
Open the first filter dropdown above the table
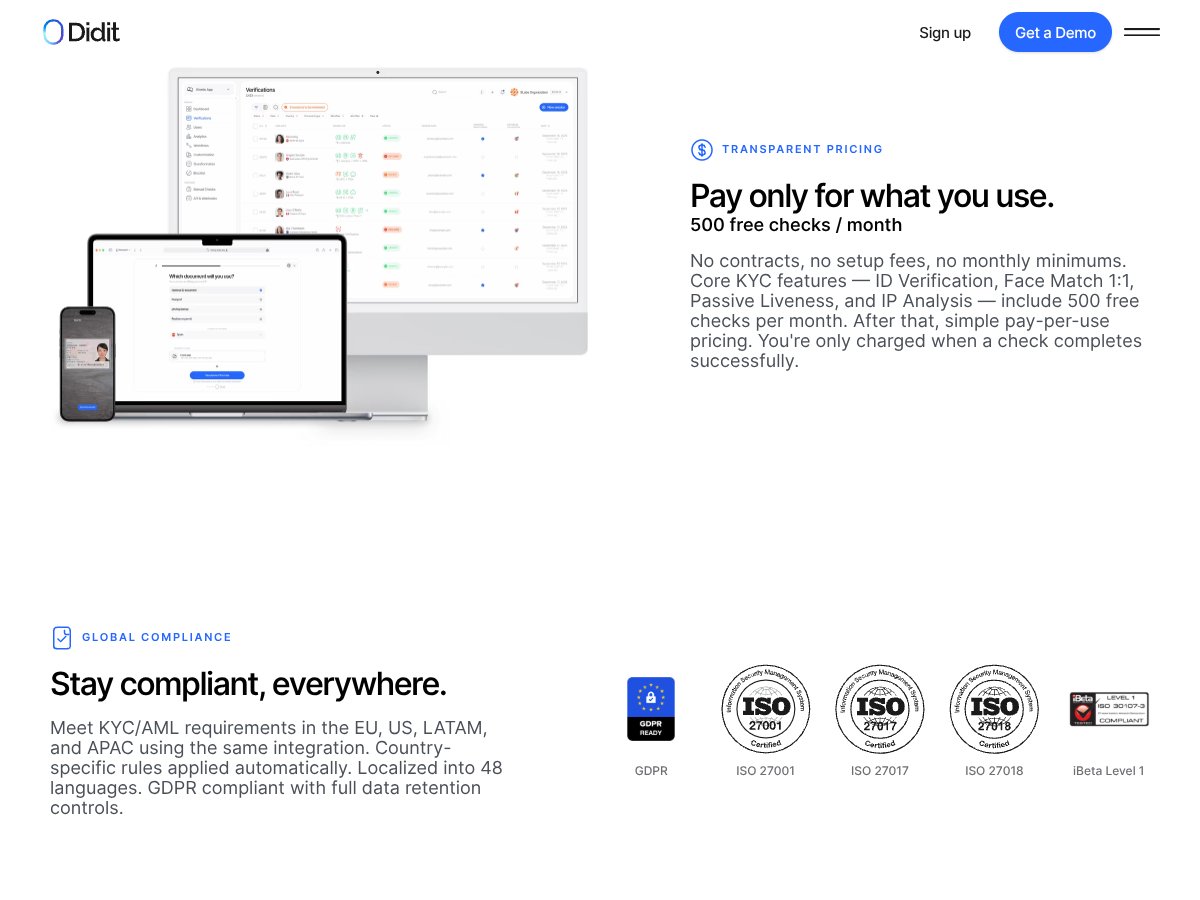(x=257, y=116)
